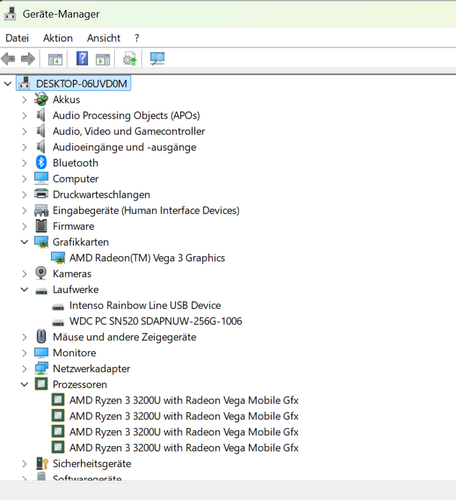Select the Computer category label
This screenshot has width=456, height=500.
pos(75,179)
